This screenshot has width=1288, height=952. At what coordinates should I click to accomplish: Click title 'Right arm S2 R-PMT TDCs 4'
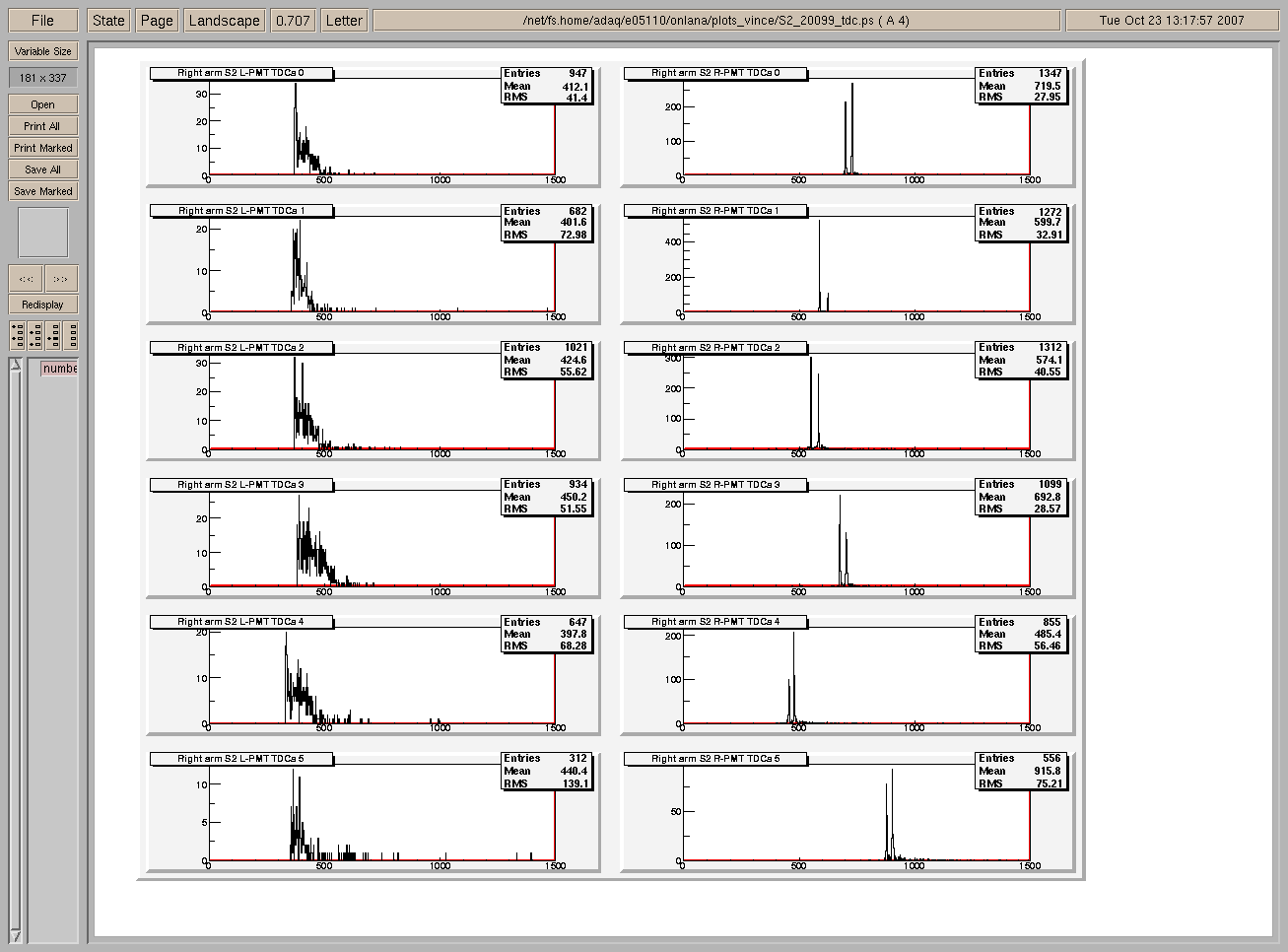715,621
